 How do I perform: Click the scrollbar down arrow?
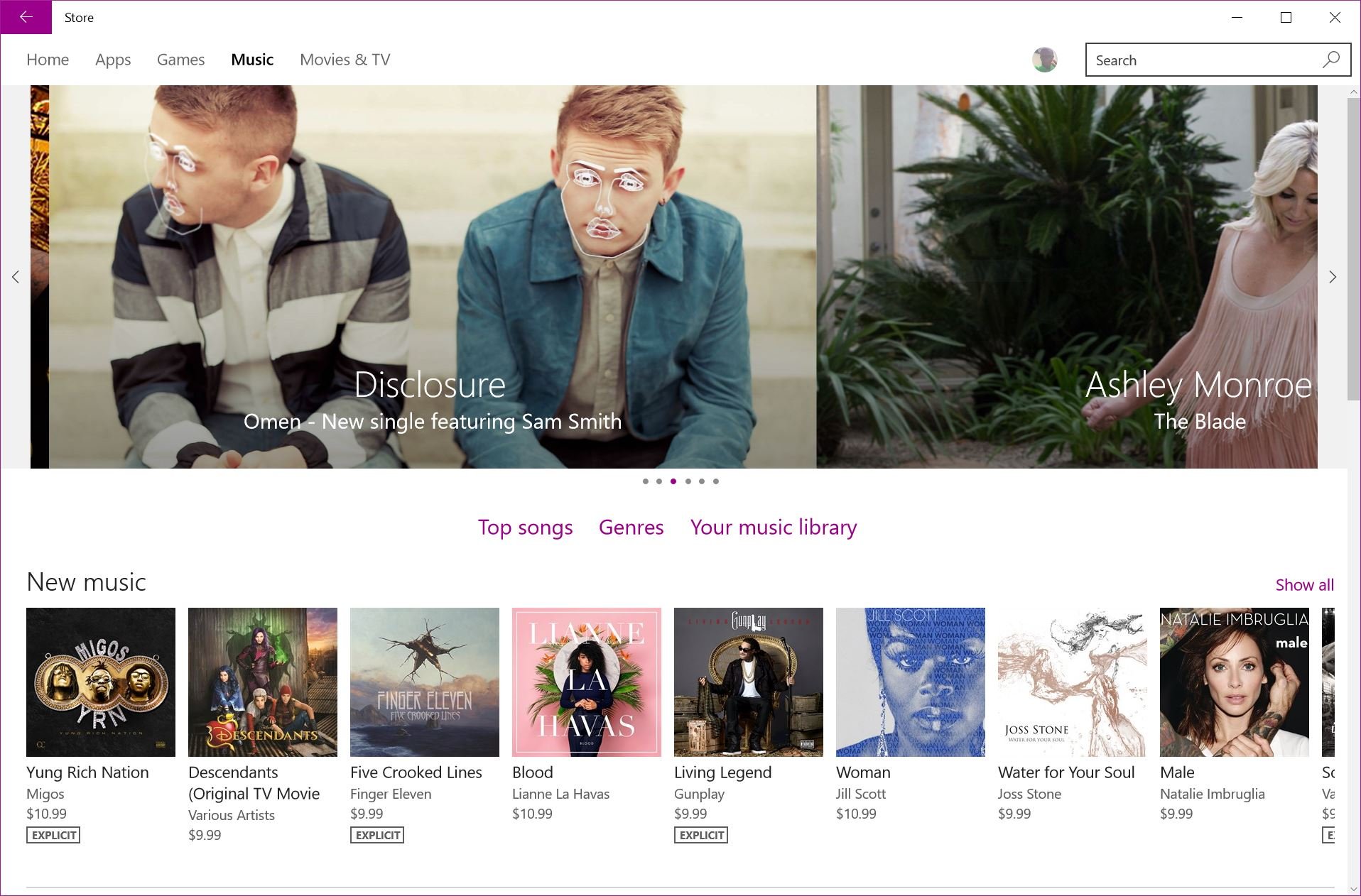coord(1353,888)
